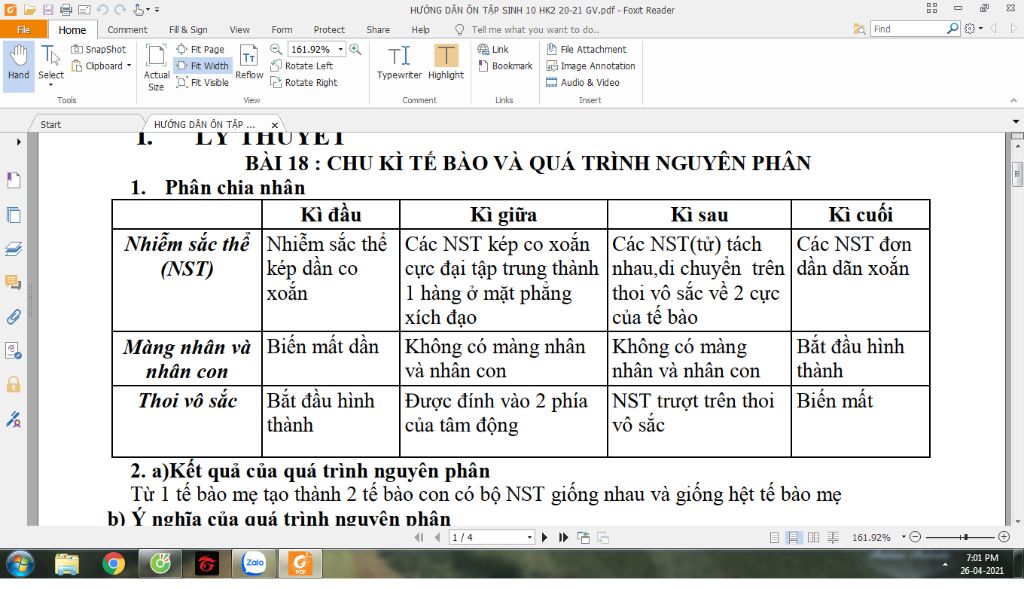This screenshot has height=589, width=1024.
Task: Collapse the ribbon with the chevron
Action: (1014, 101)
